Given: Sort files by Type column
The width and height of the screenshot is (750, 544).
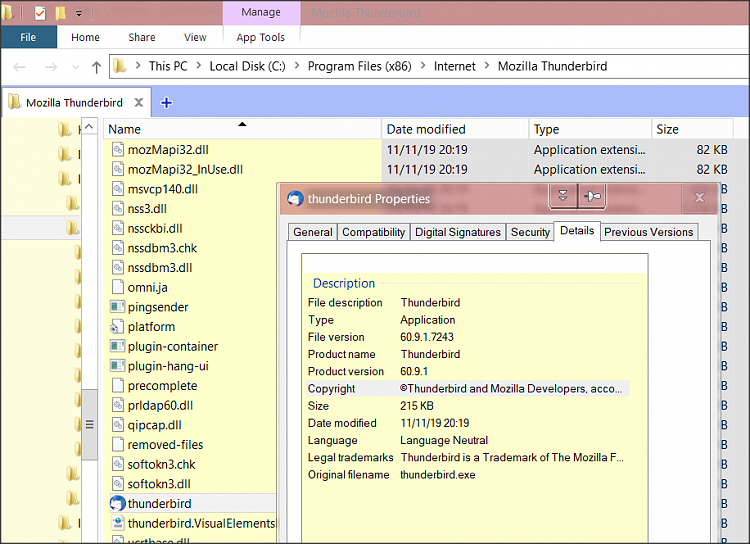Looking at the screenshot, I should (590, 129).
